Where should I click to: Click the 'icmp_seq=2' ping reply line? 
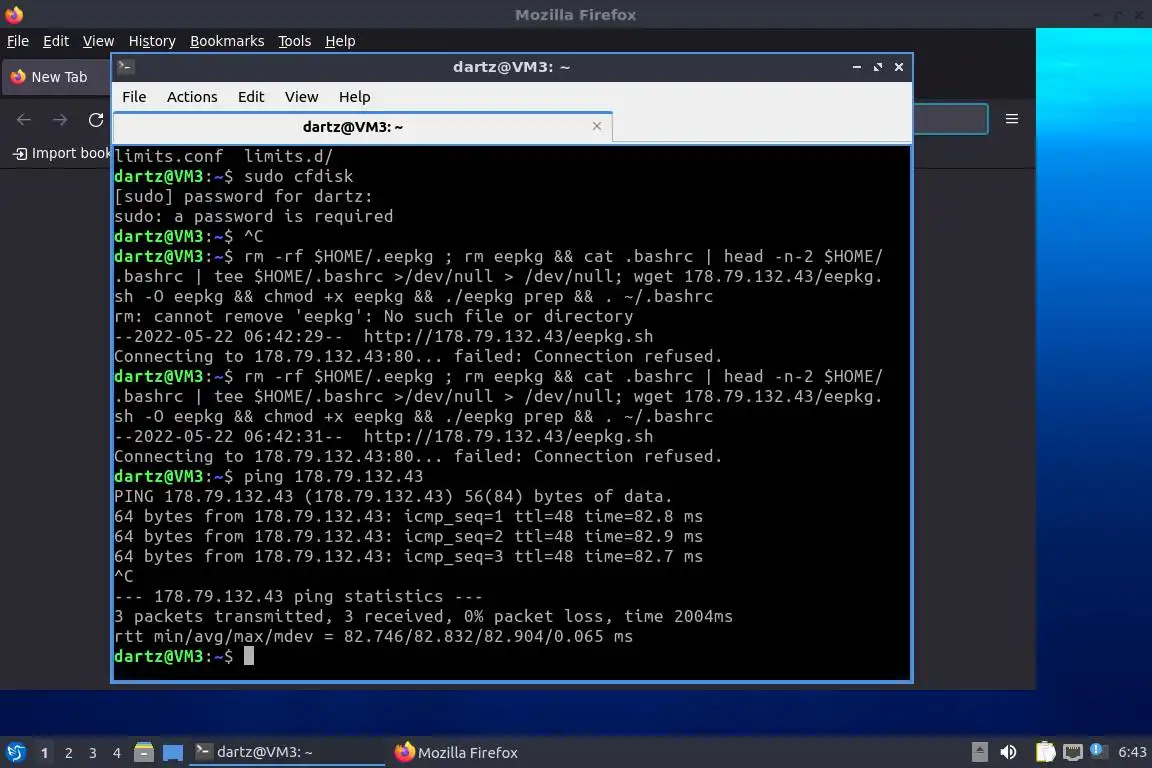(408, 536)
